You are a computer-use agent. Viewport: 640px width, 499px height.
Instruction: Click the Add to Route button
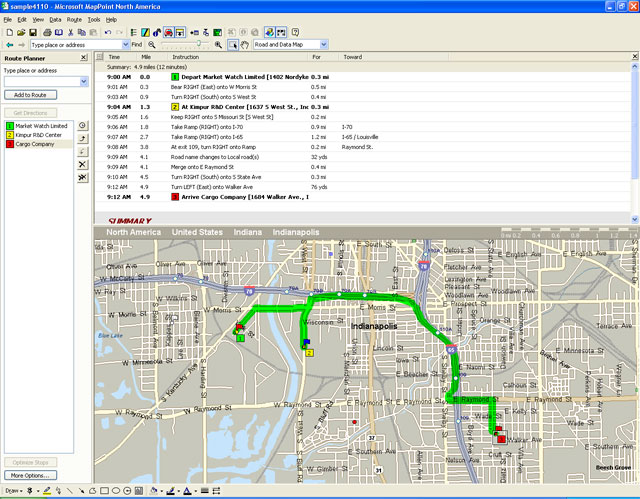coord(30,95)
